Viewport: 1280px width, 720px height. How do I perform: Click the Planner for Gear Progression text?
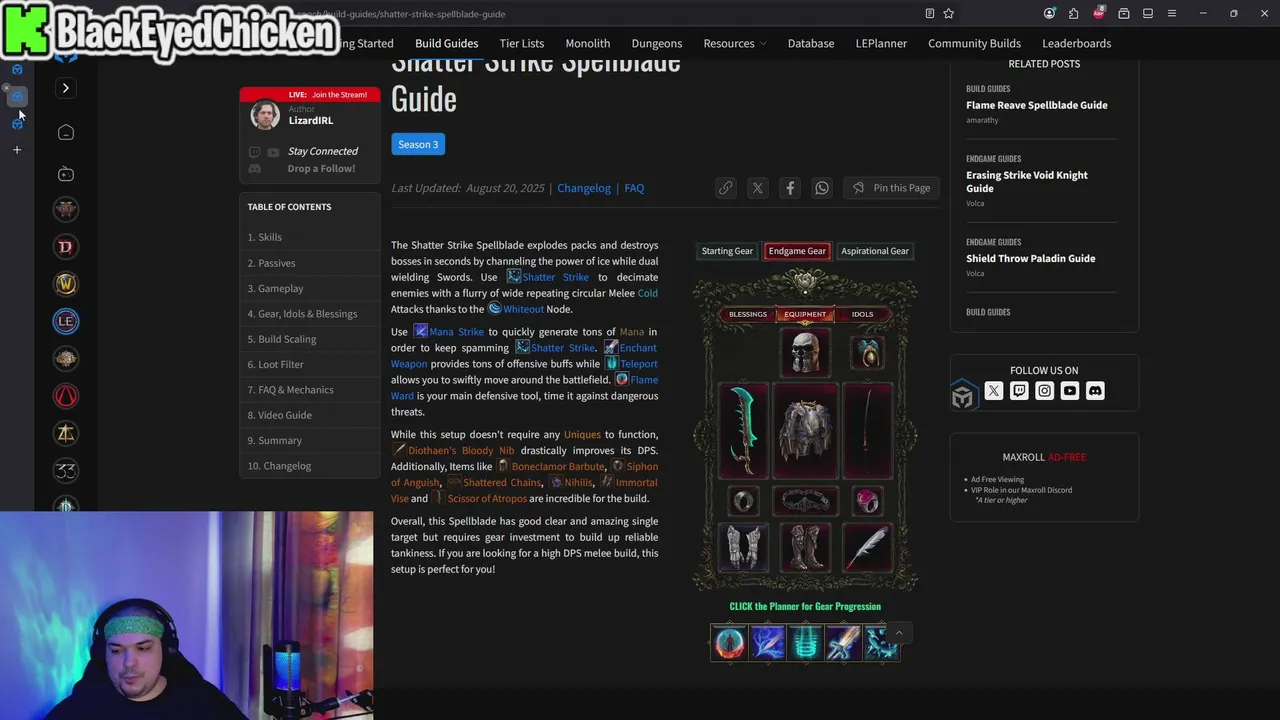point(805,606)
